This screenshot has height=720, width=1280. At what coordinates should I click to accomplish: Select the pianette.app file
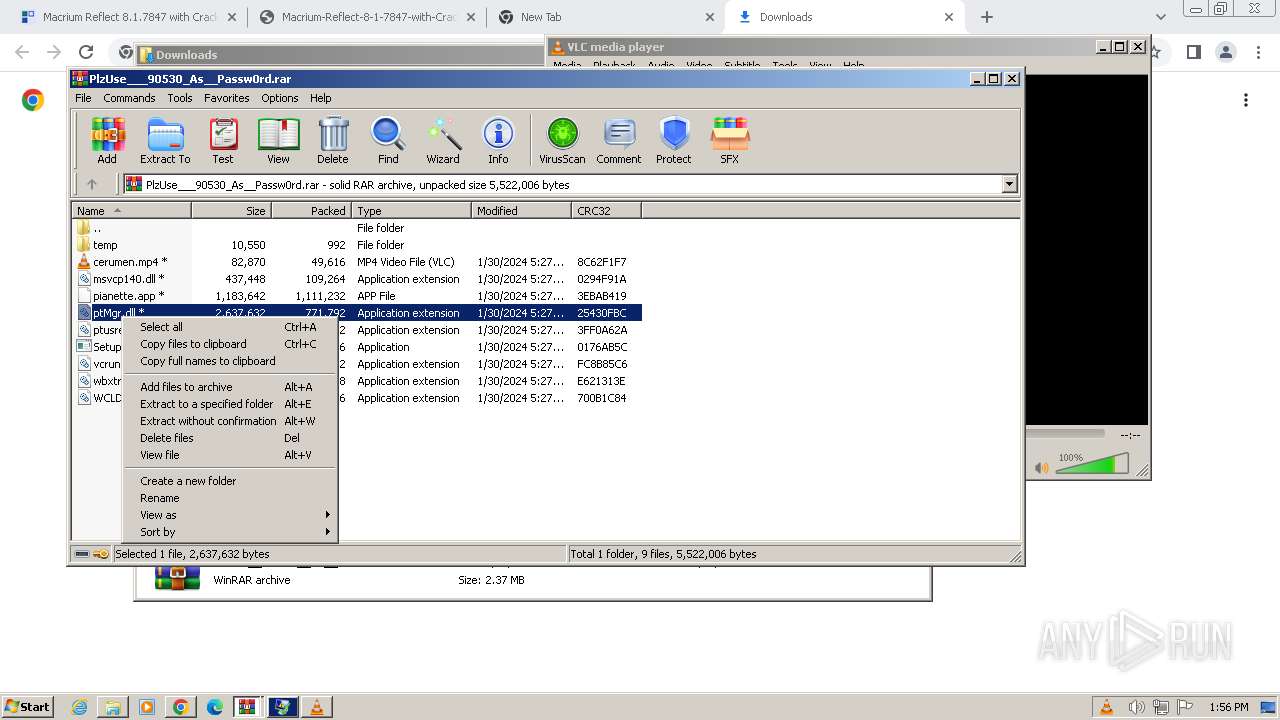coord(357,296)
